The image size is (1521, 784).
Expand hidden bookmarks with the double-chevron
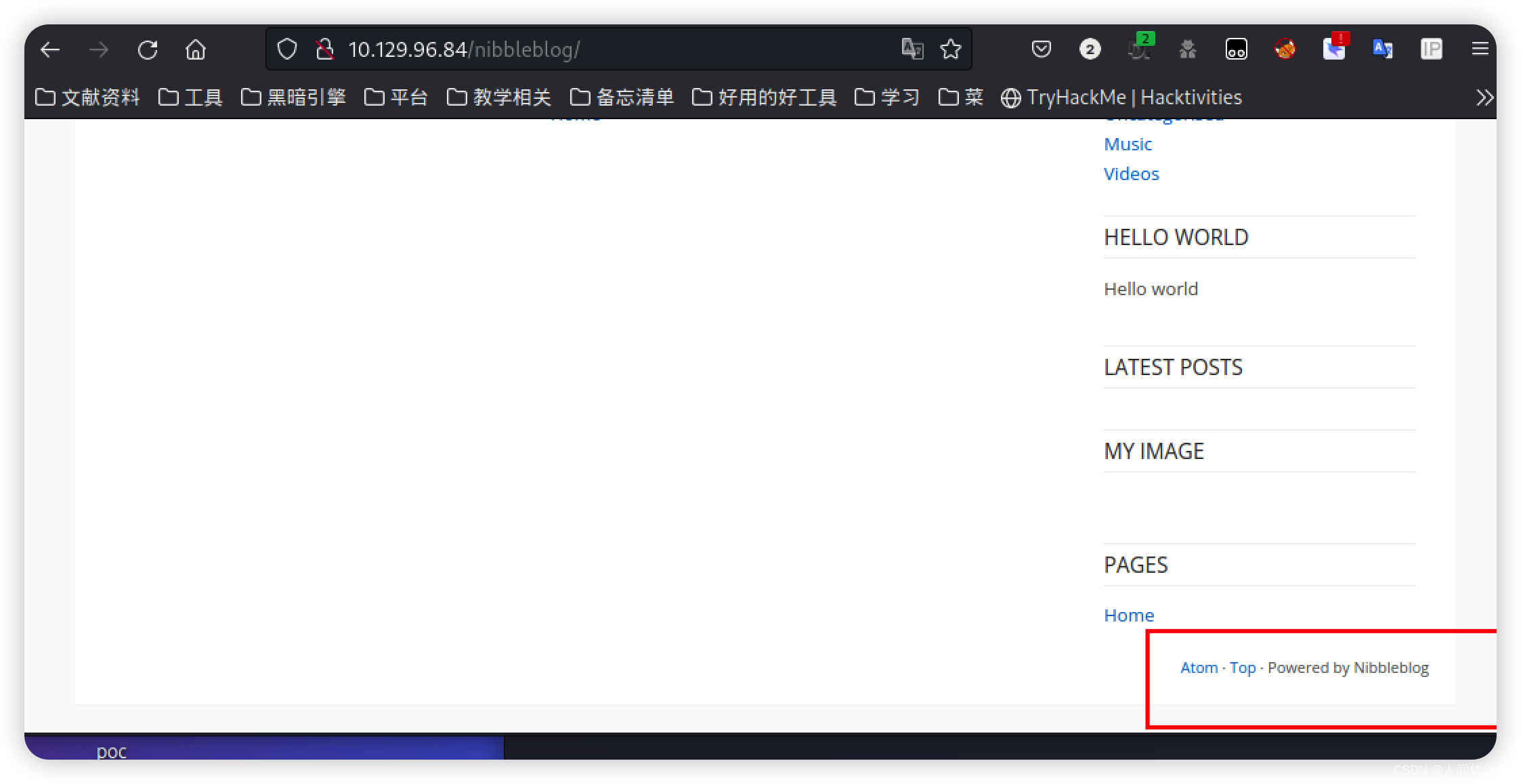click(x=1485, y=97)
